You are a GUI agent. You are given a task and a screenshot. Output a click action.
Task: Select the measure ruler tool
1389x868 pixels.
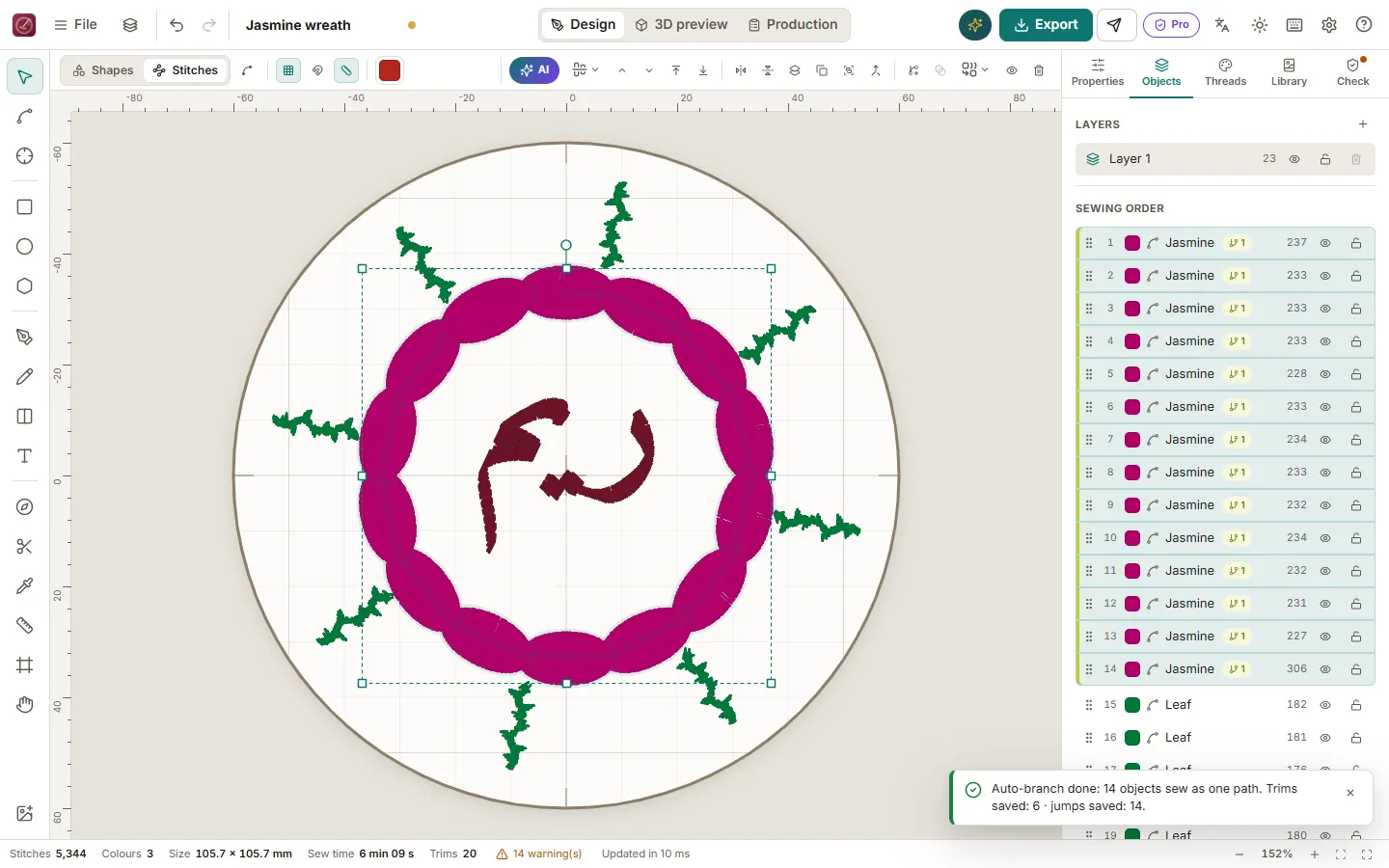pos(25,626)
